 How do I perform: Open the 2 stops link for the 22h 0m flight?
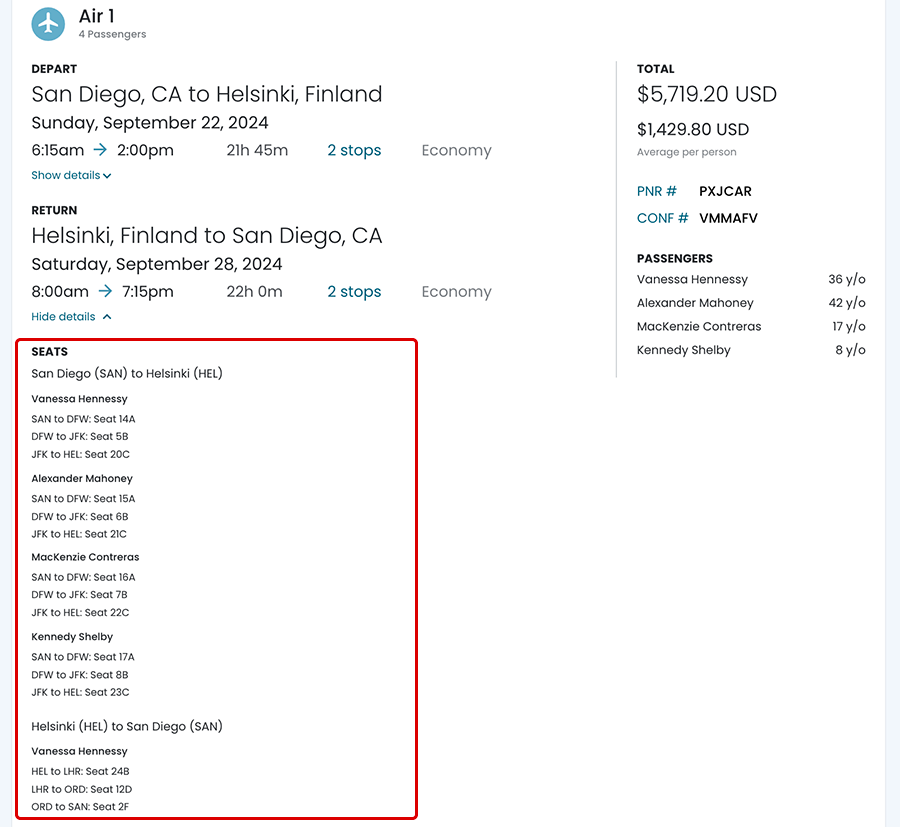[x=354, y=292]
